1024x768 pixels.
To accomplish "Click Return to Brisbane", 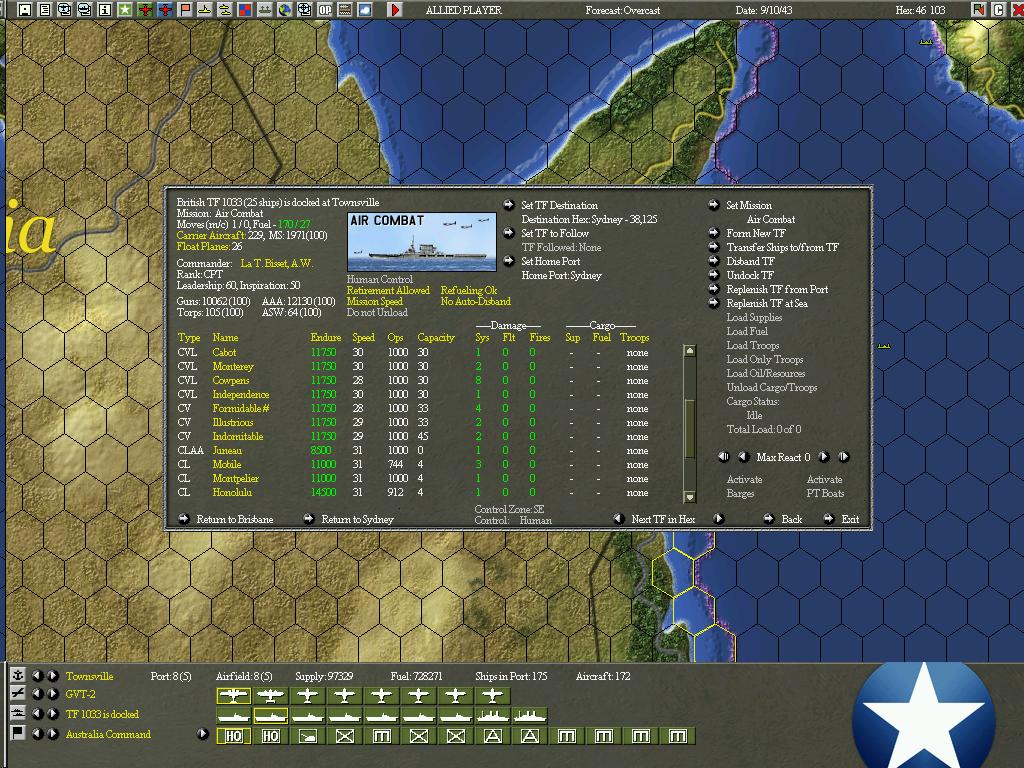I will point(234,519).
